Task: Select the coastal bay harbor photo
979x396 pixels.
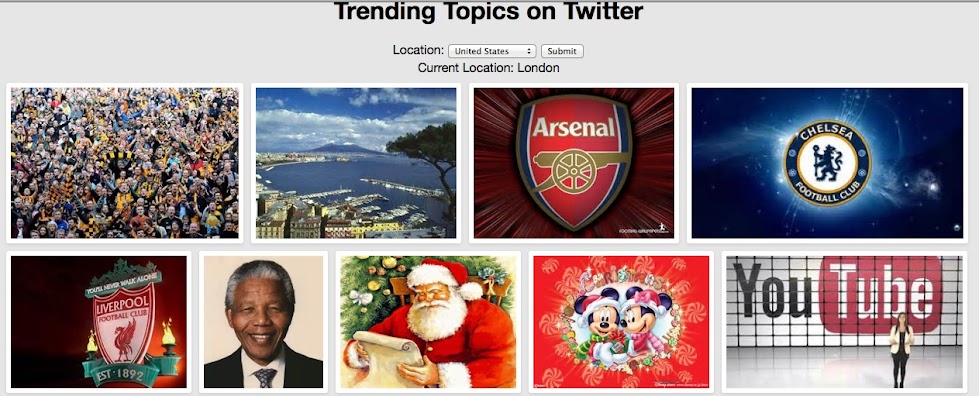Action: (x=356, y=163)
